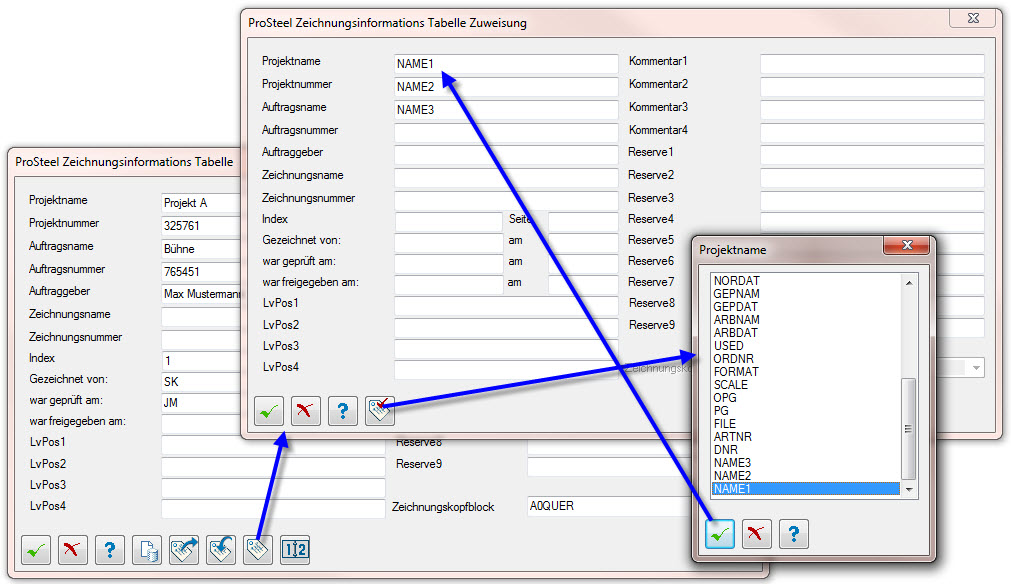This screenshot has width=1011, height=584.
Task: Click Projektname field showing Projekt A
Action: point(201,203)
